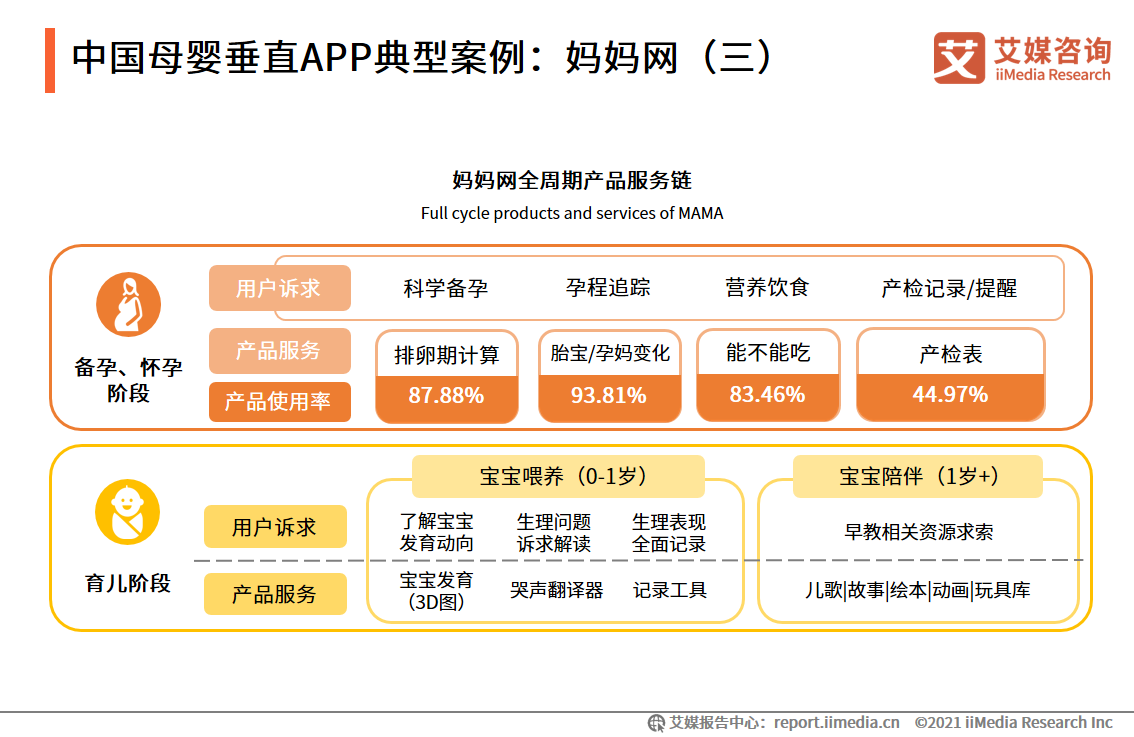Click the 能不能吃 card title
Image resolution: width=1134 pixels, height=737 pixels.
pyautogui.click(x=768, y=352)
